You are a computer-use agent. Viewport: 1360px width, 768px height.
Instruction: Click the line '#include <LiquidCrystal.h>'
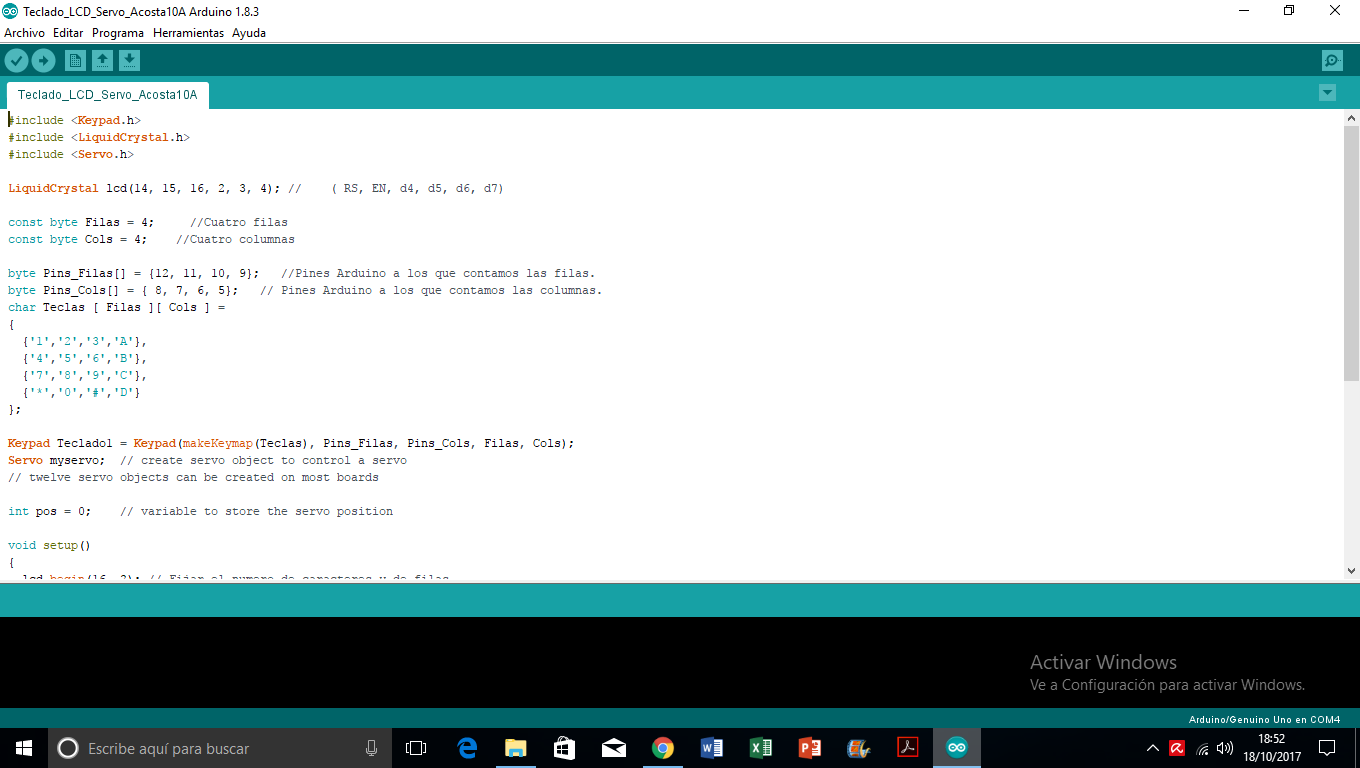[99, 137]
